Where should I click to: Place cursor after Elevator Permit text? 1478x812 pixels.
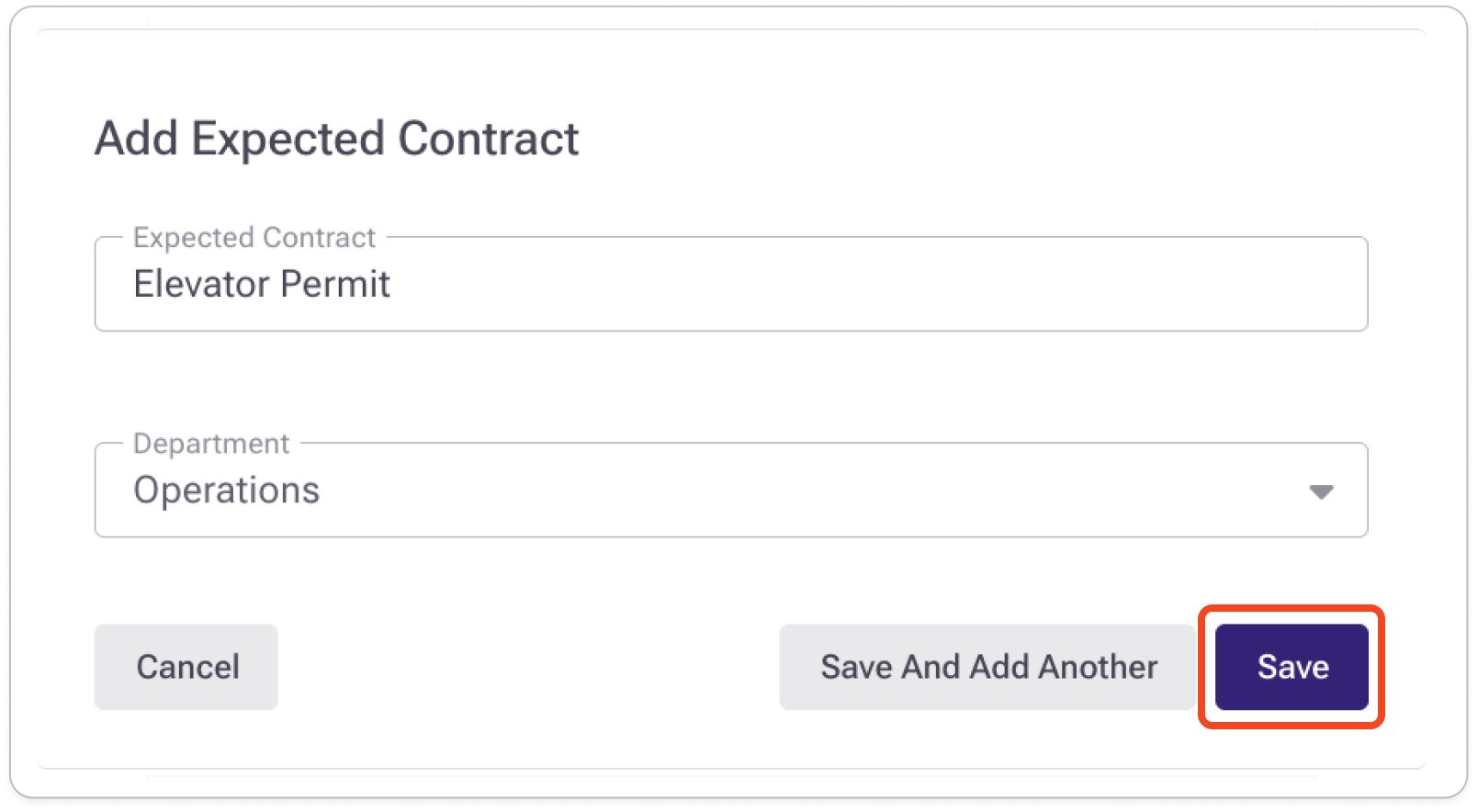[393, 285]
